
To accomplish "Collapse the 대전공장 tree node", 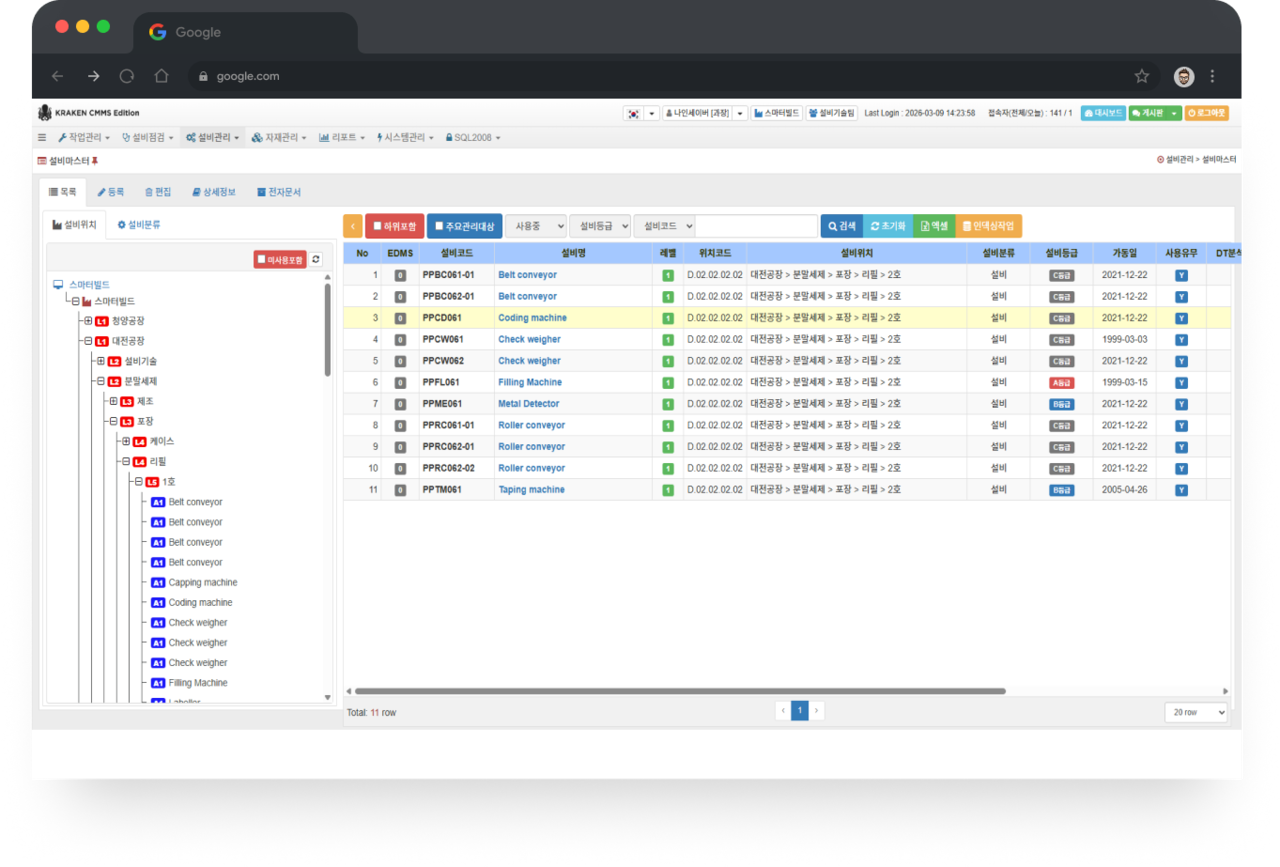I will pos(88,341).
